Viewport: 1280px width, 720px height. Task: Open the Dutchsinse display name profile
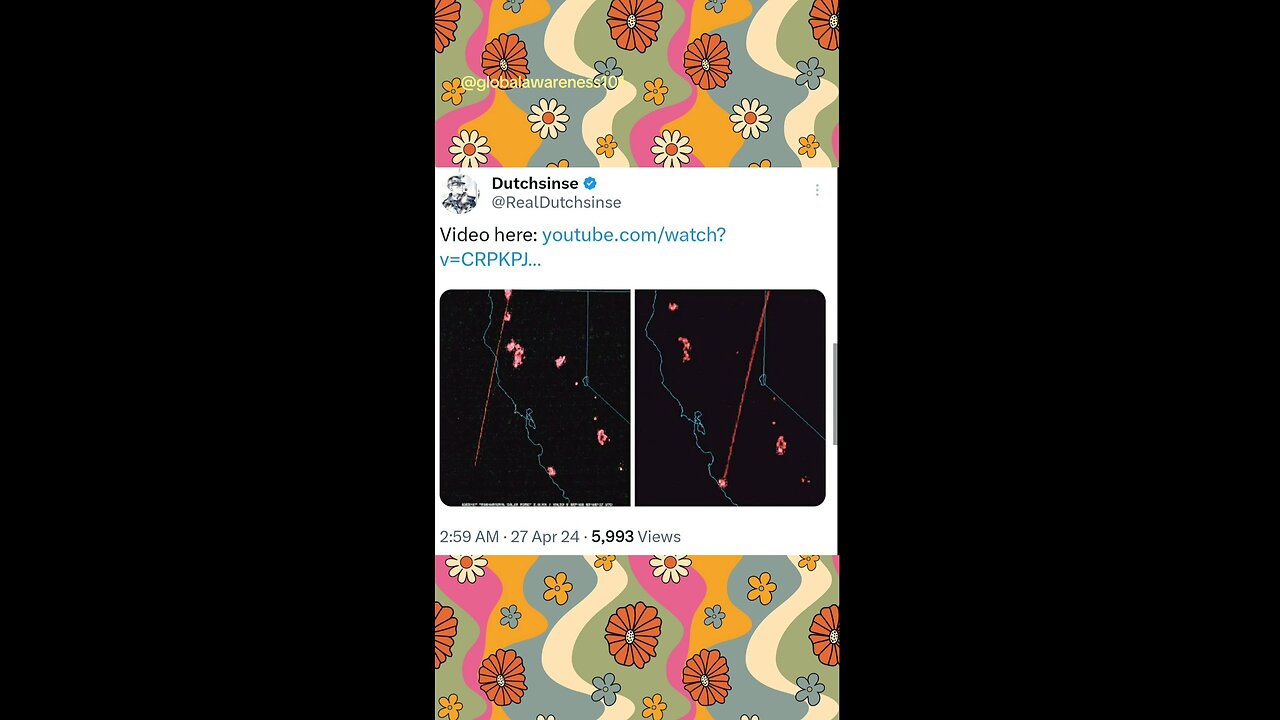pyautogui.click(x=535, y=183)
